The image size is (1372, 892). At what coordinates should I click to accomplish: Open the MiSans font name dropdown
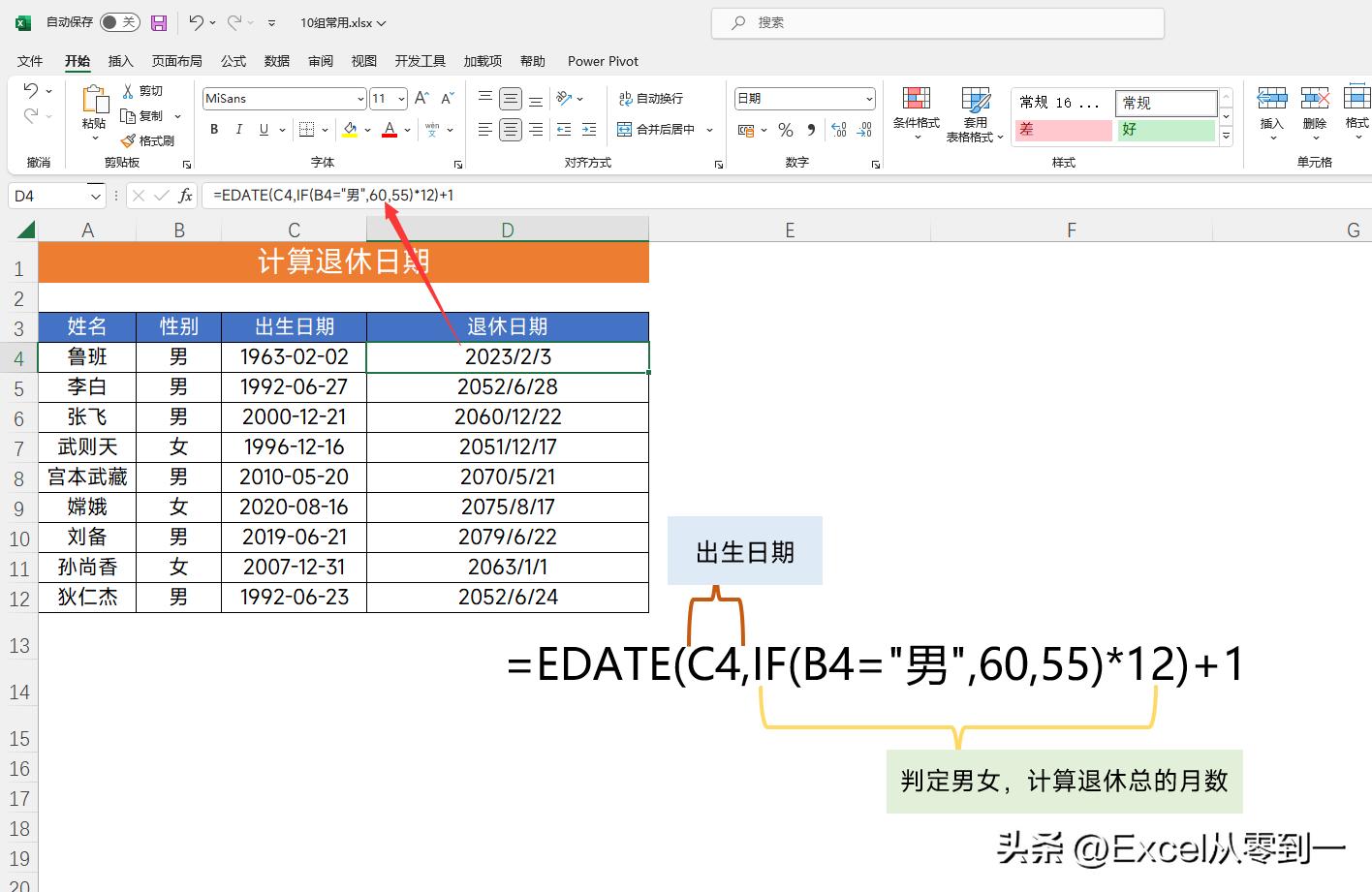pos(359,98)
